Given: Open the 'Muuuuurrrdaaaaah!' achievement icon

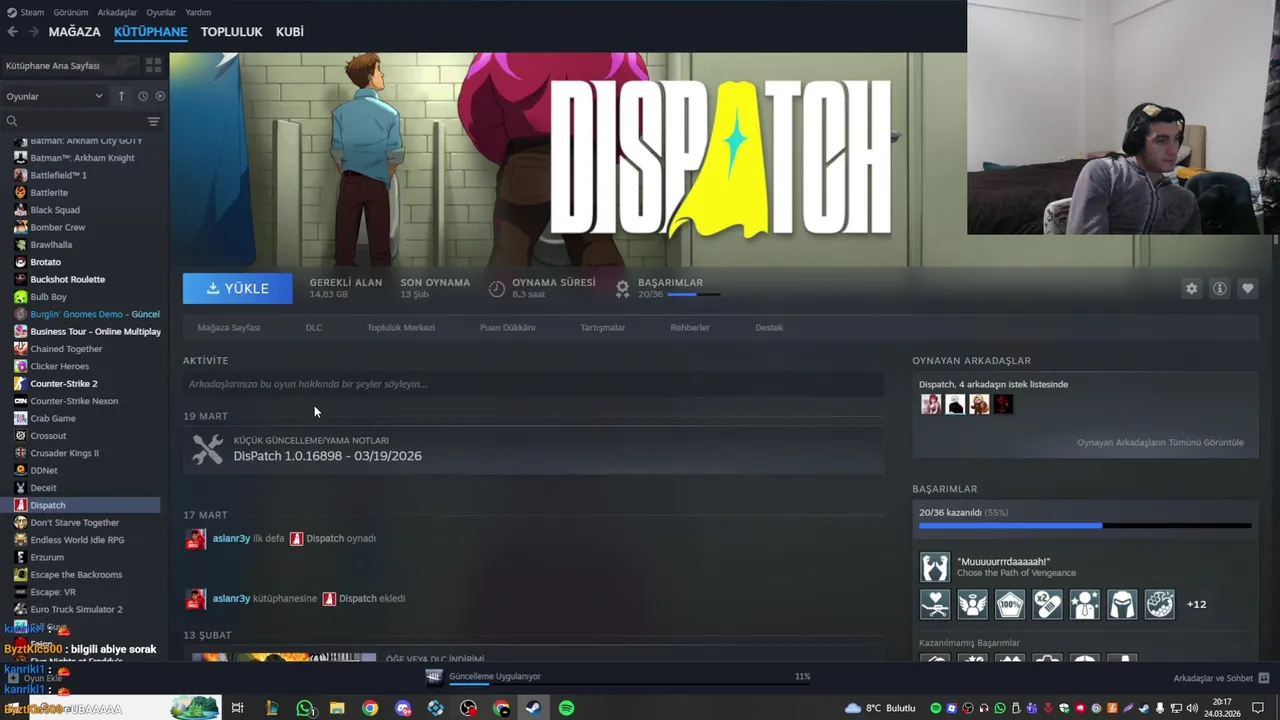Looking at the screenshot, I should tap(935, 567).
